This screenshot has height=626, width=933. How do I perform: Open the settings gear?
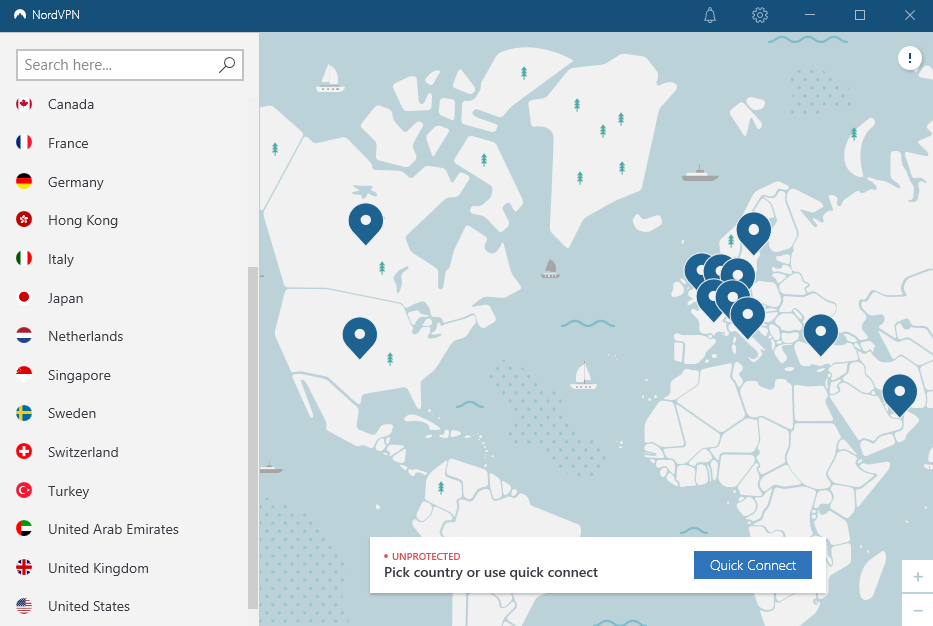coord(760,15)
